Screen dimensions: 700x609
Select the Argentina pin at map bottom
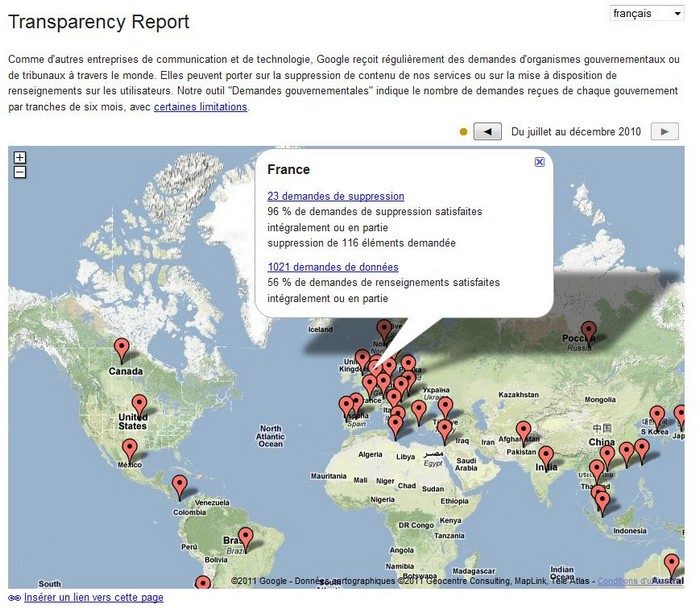point(203,582)
